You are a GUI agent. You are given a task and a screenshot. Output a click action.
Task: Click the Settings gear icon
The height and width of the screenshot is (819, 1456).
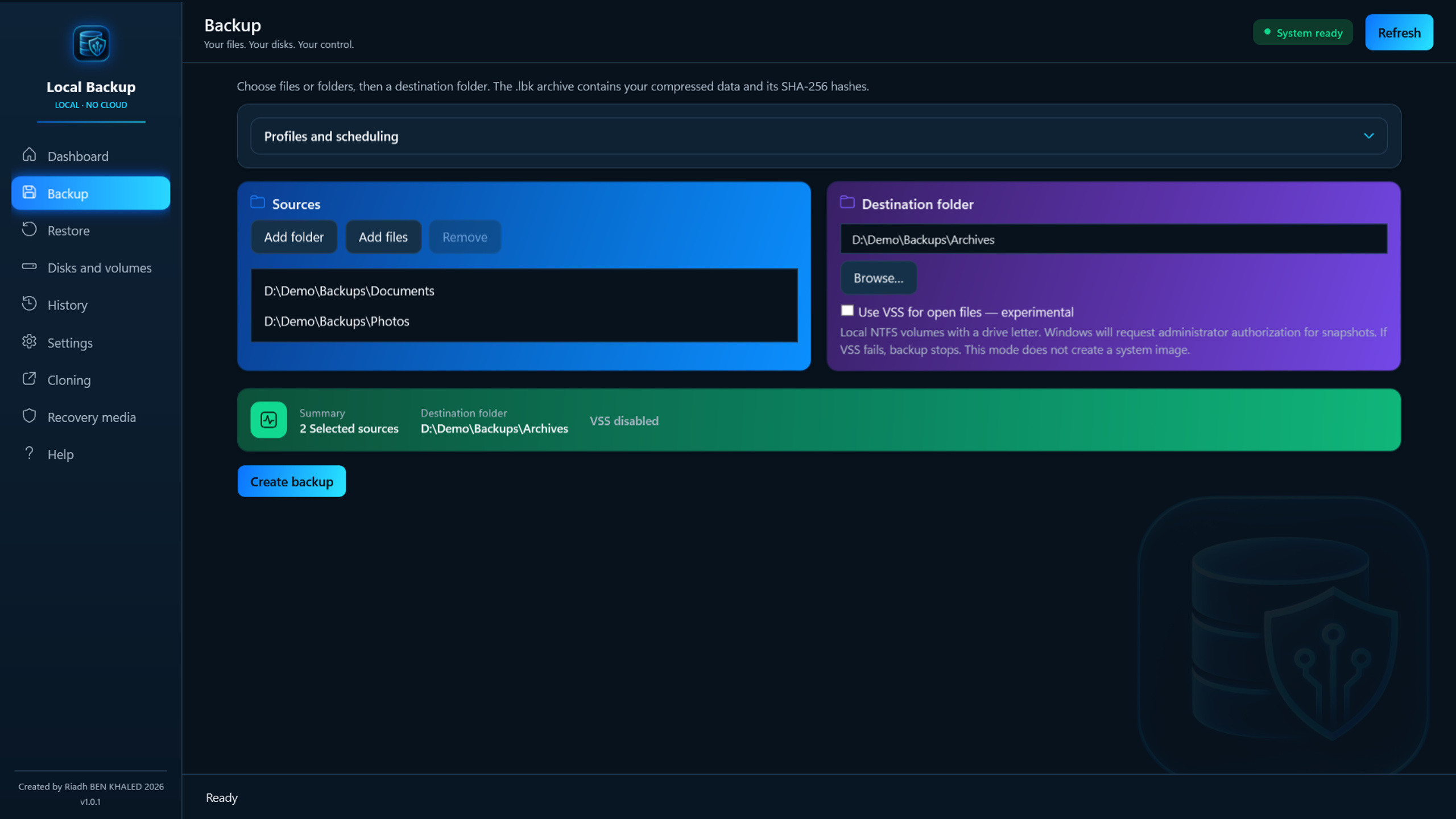coord(29,341)
